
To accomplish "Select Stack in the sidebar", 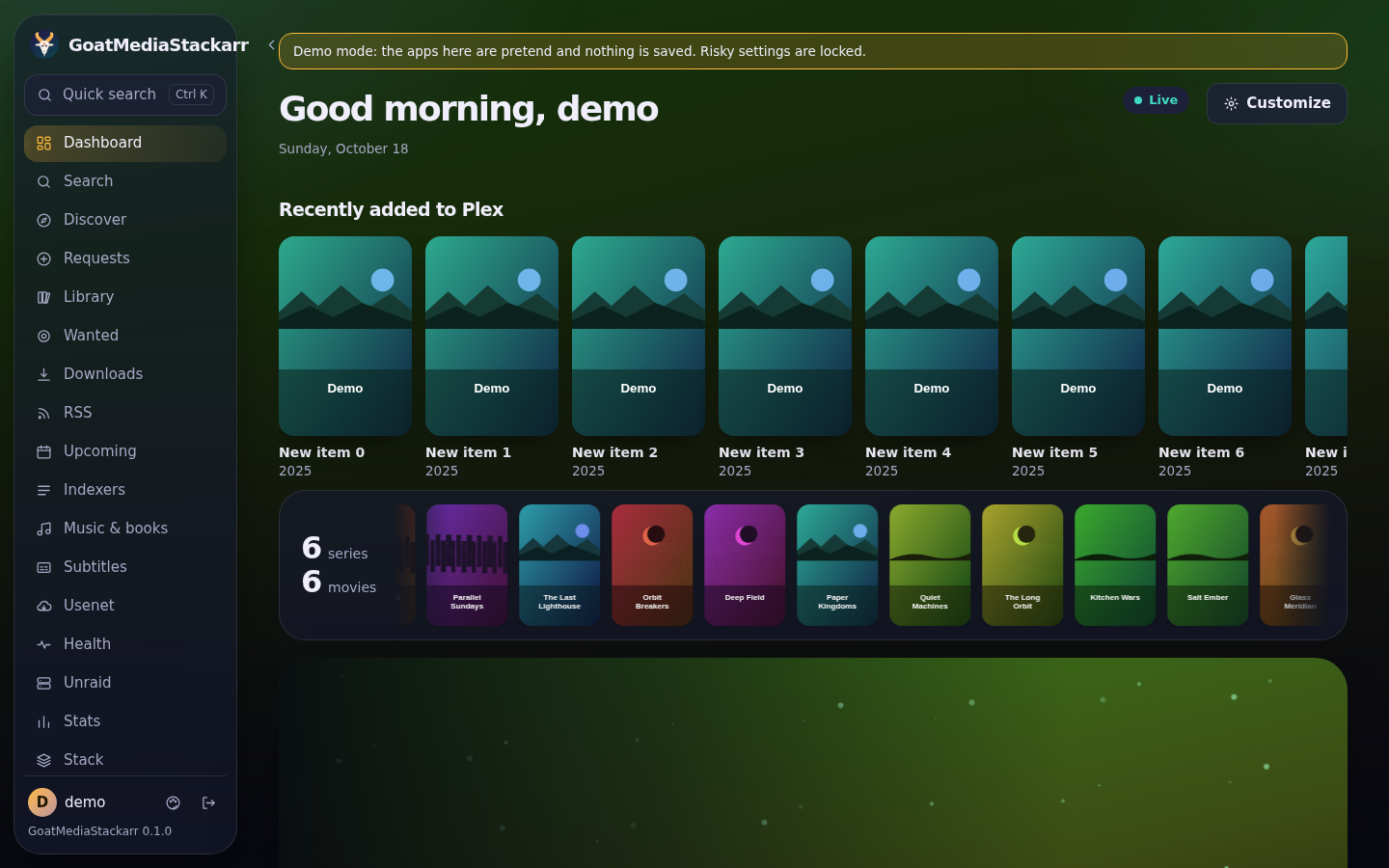I will (x=125, y=760).
